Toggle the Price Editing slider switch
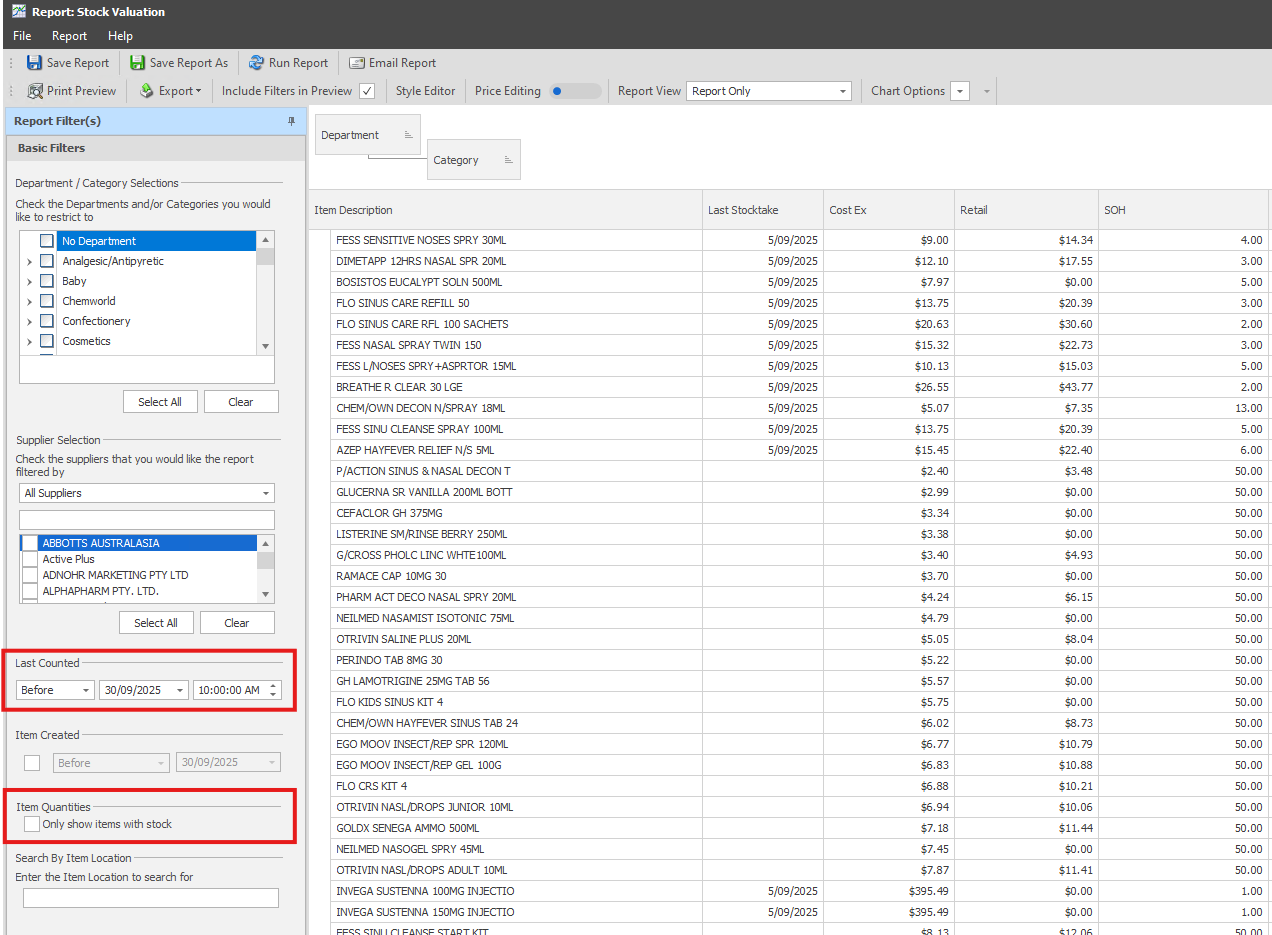Image resolution: width=1272 pixels, height=935 pixels. [x=576, y=91]
